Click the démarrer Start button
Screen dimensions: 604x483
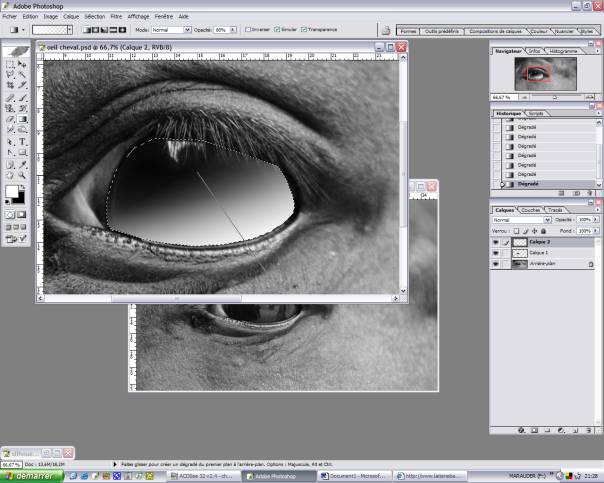click(32, 476)
